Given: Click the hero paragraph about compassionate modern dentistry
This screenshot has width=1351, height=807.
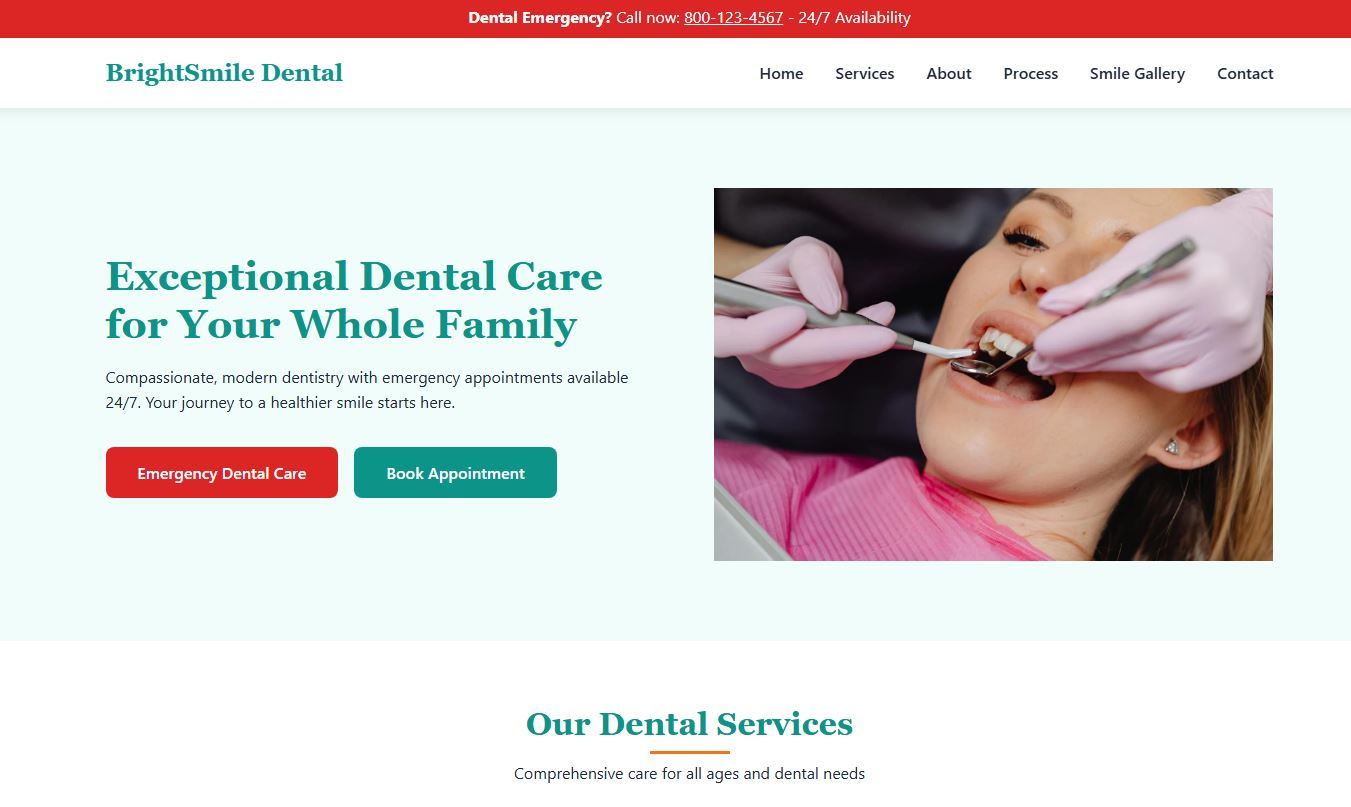Looking at the screenshot, I should pyautogui.click(x=367, y=390).
